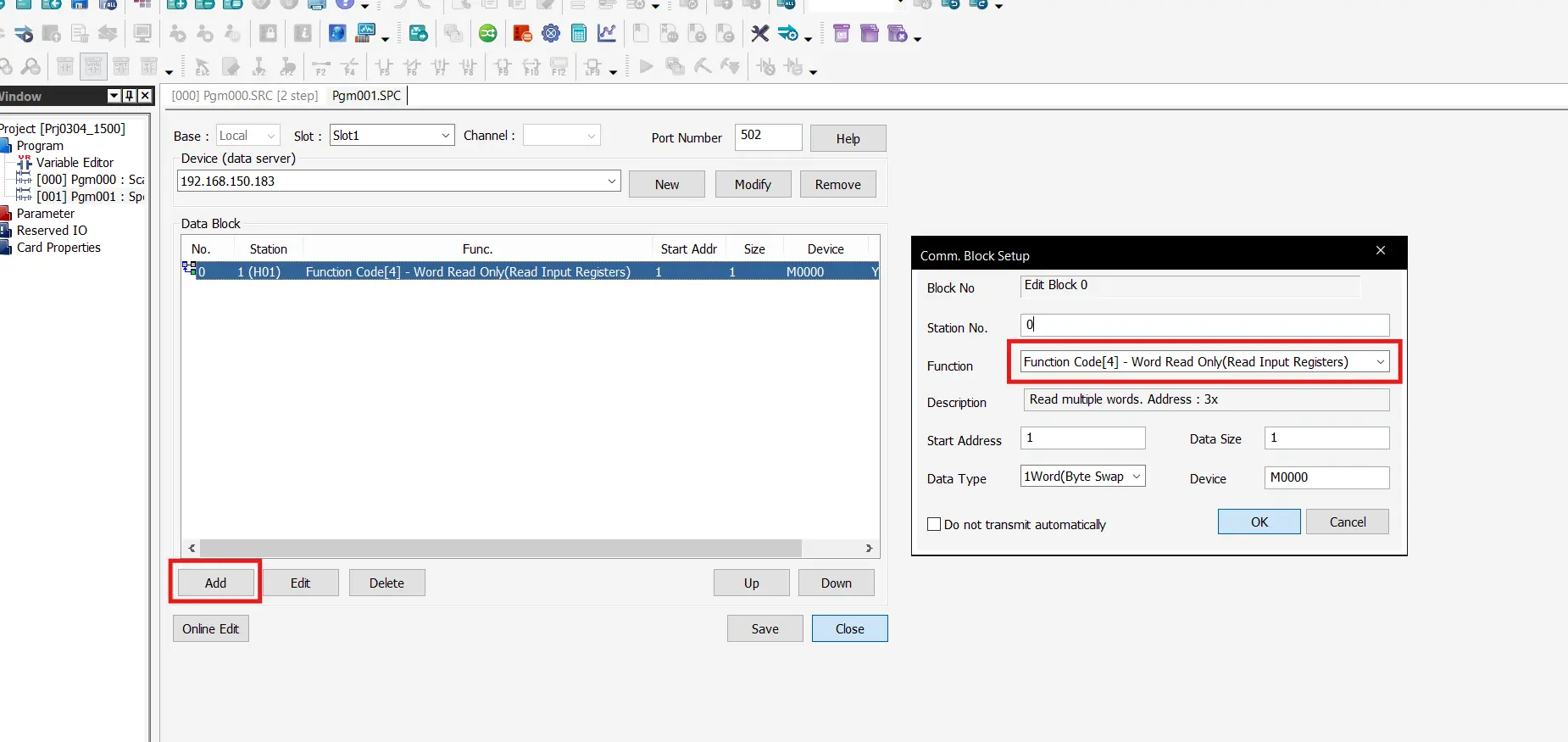This screenshot has height=742, width=1568.
Task: Open the device IP address dropdown
Action: point(611,181)
